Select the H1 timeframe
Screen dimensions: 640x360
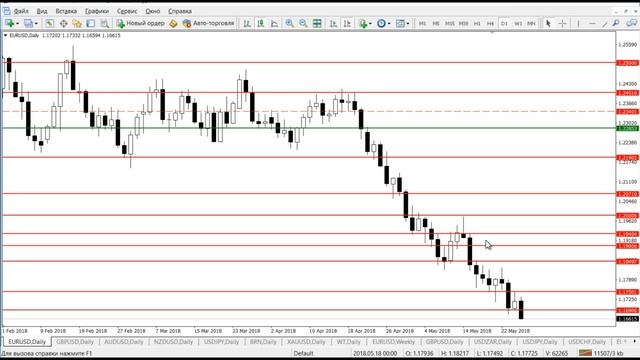477,24
